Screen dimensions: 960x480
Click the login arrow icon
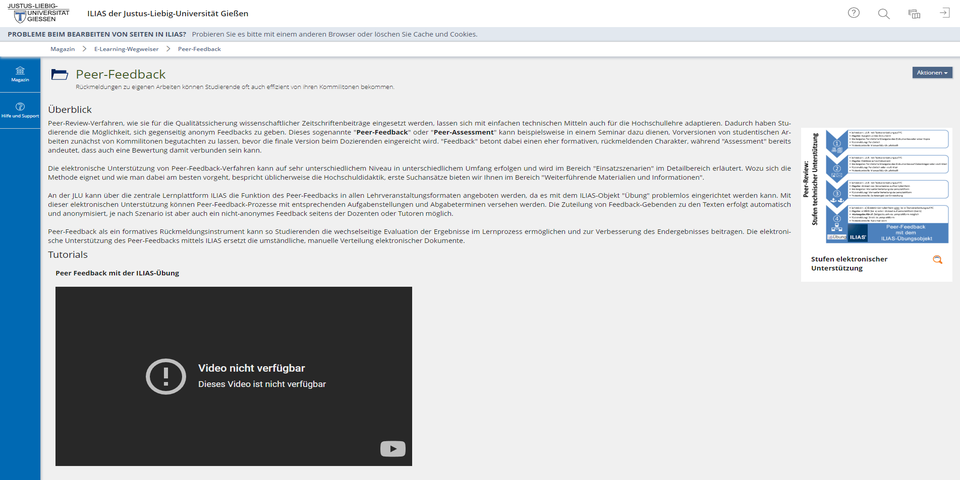[x=945, y=13]
